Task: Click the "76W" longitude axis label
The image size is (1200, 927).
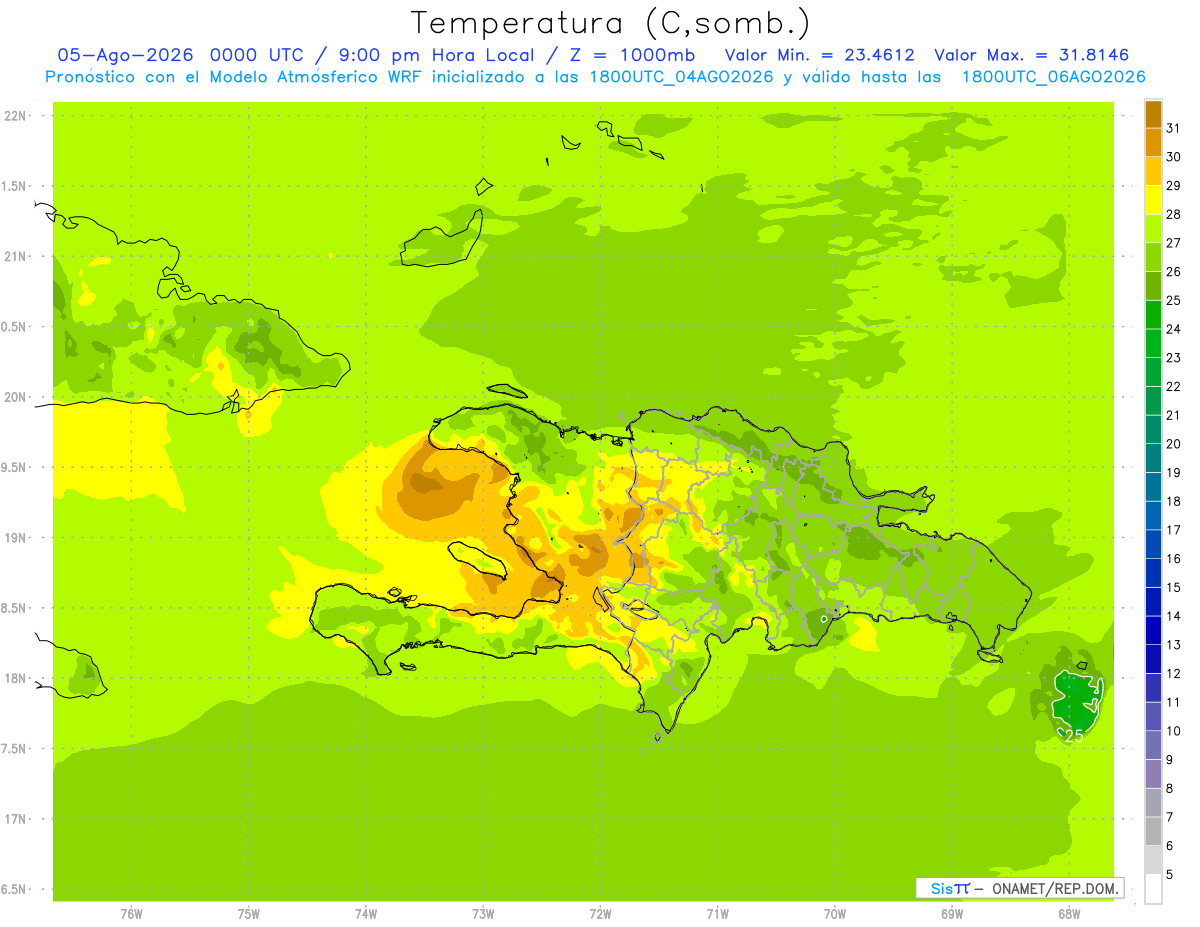Action: click(131, 914)
